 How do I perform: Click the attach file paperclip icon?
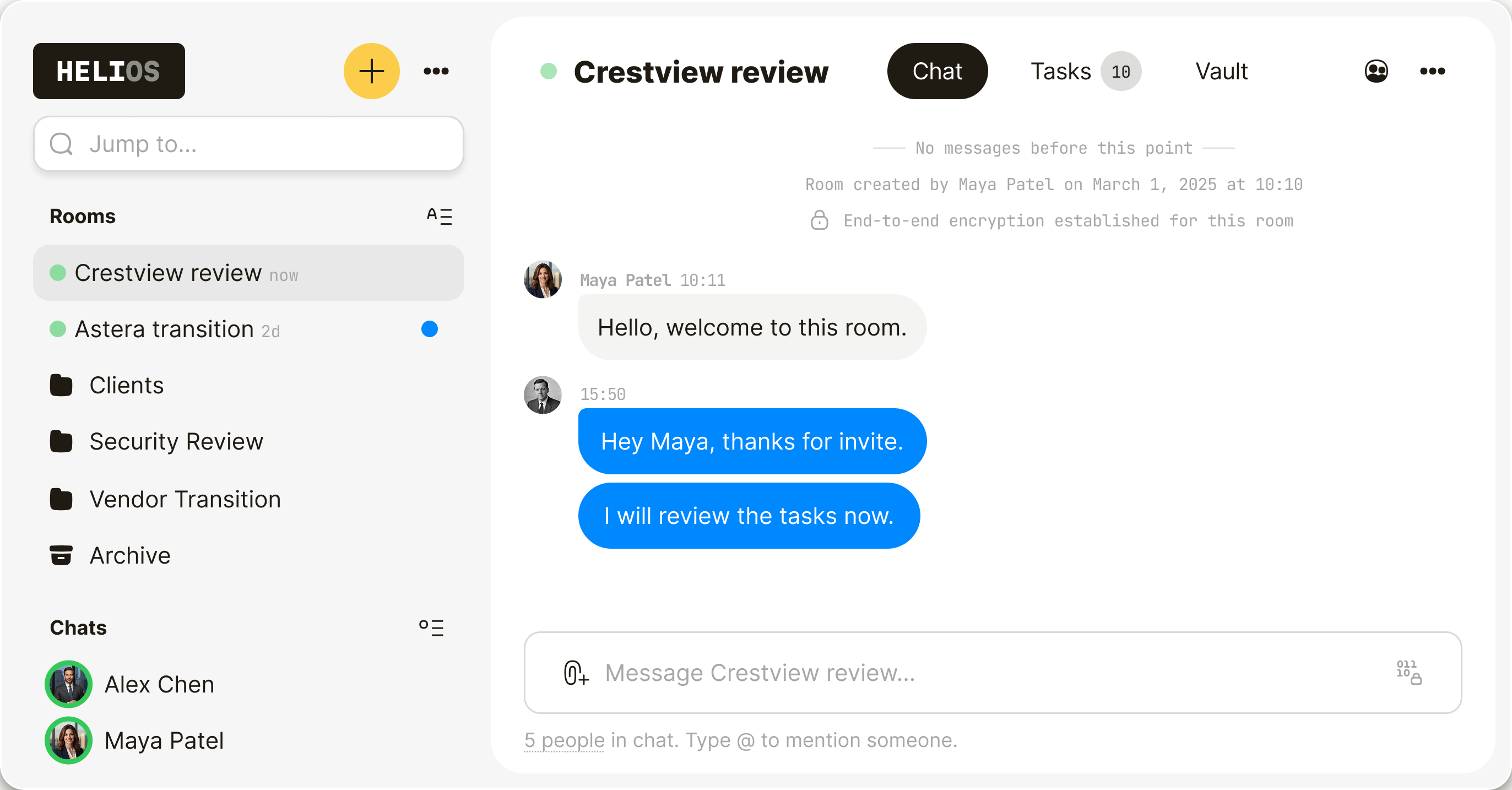575,673
